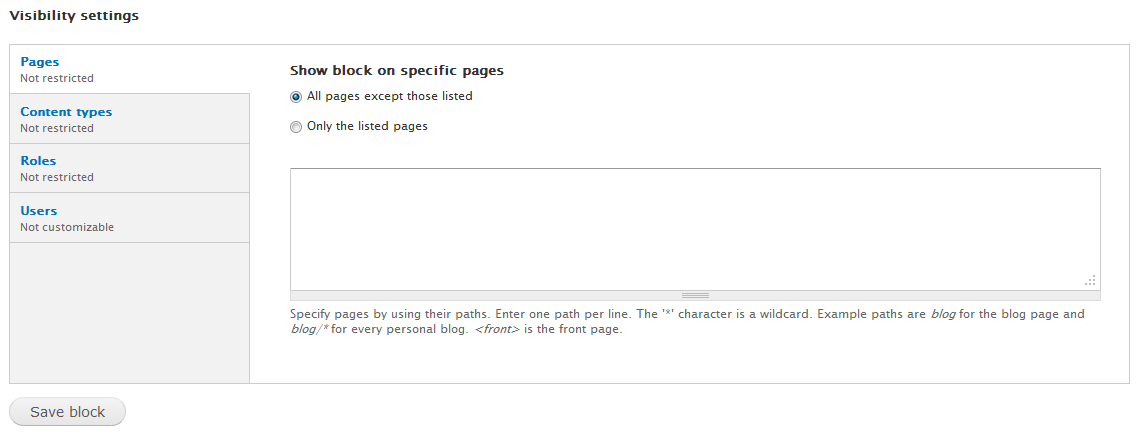Open the Pages vertical tab
The width and height of the screenshot is (1141, 440).
click(x=40, y=62)
